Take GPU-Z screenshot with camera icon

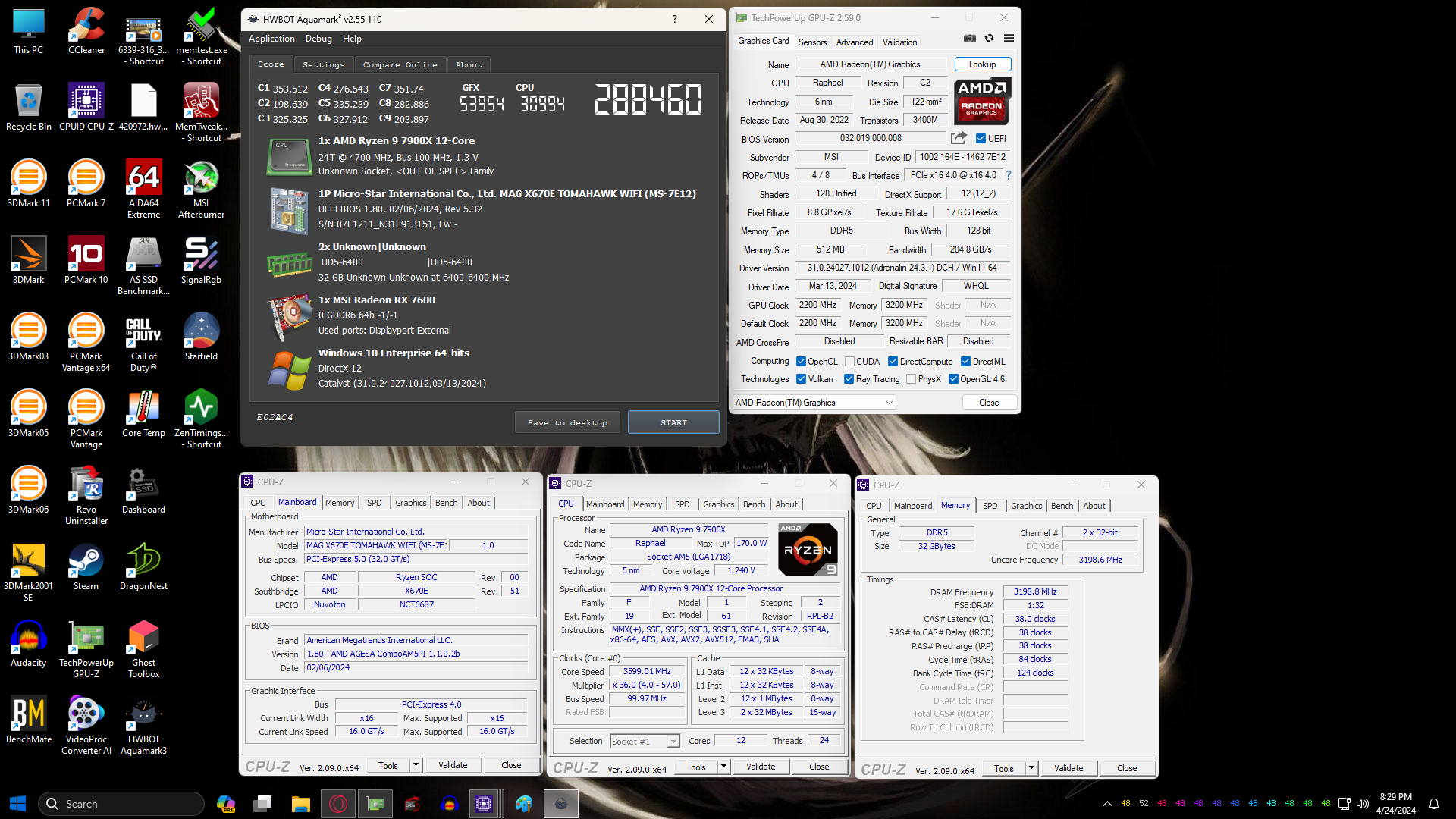(x=970, y=38)
